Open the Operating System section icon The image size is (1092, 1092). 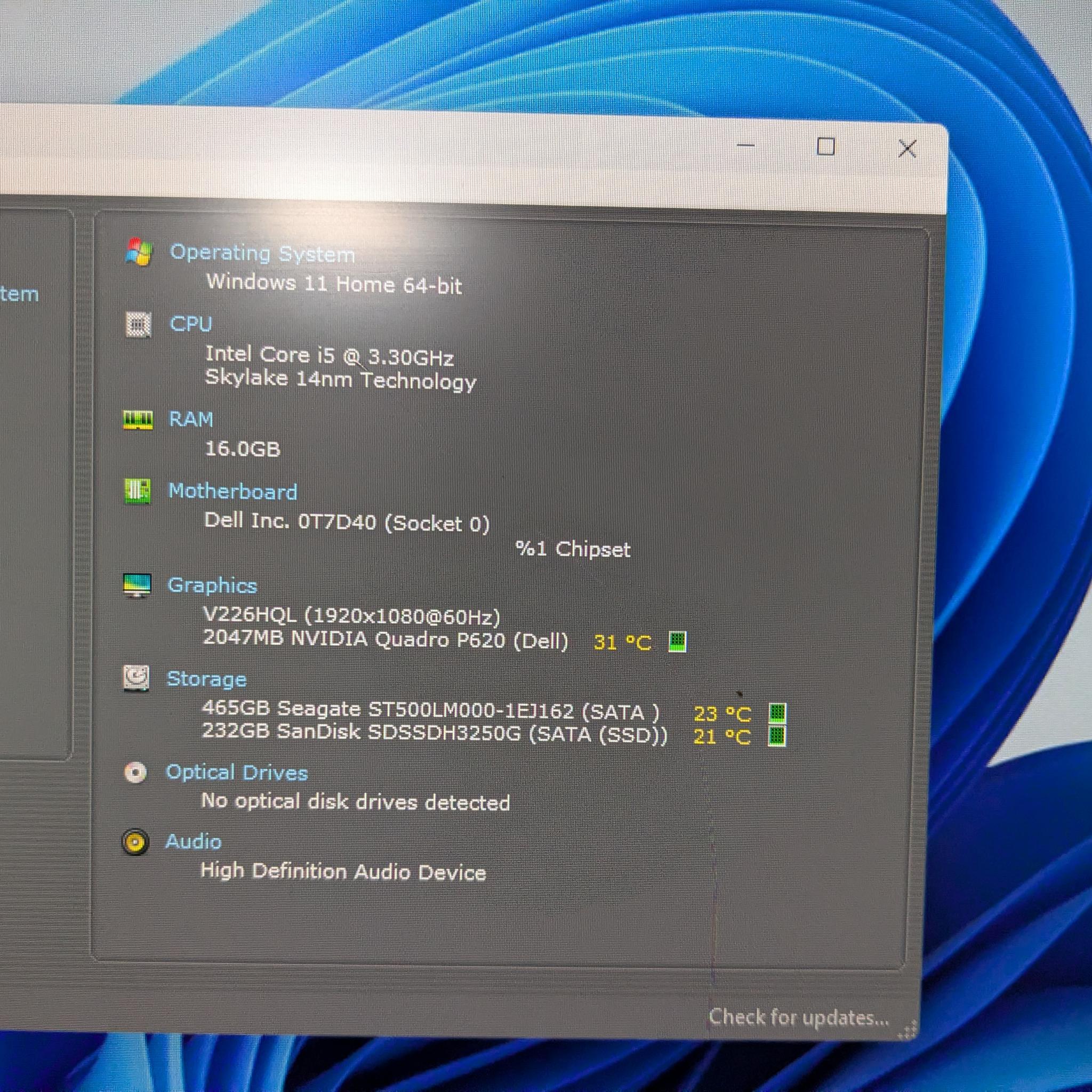139,252
